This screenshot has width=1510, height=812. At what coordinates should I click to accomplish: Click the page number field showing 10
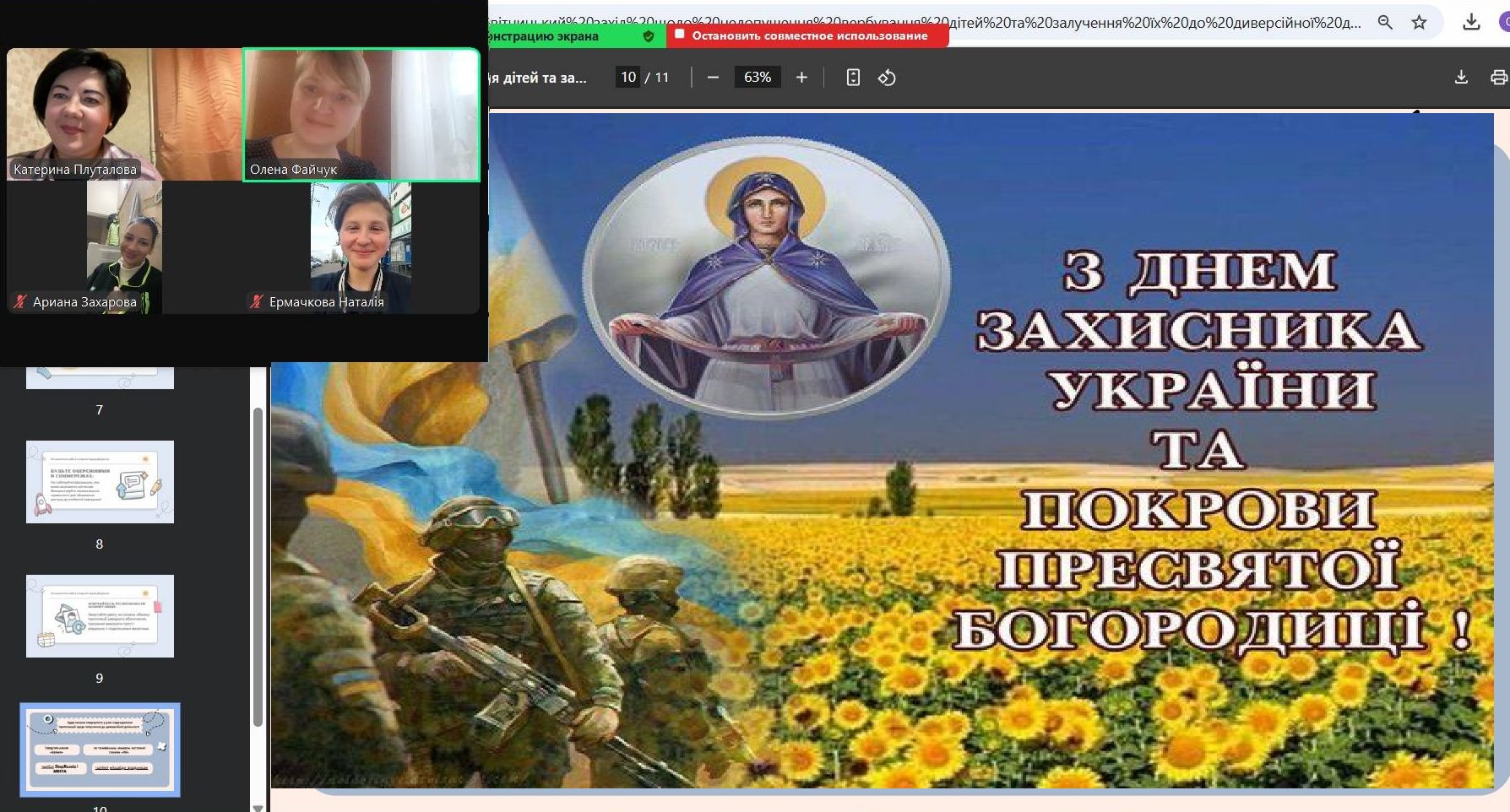[627, 78]
